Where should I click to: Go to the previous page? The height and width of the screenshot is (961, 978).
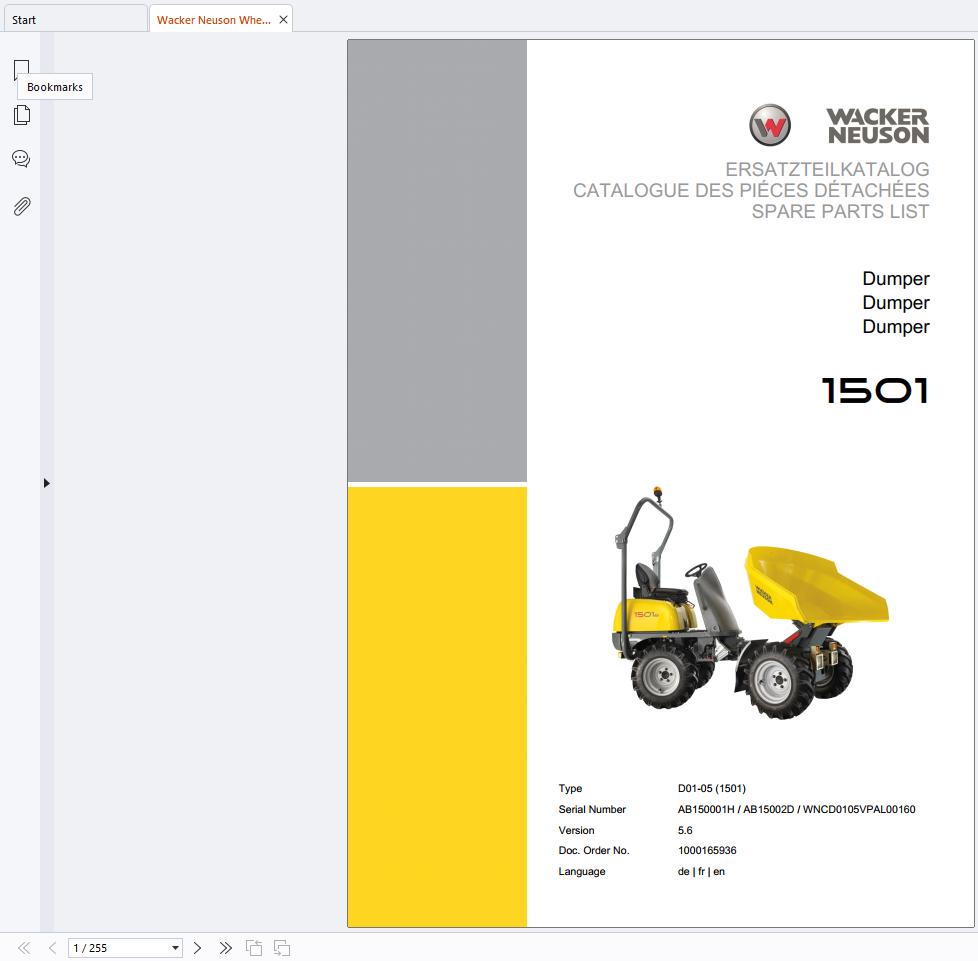pos(52,948)
